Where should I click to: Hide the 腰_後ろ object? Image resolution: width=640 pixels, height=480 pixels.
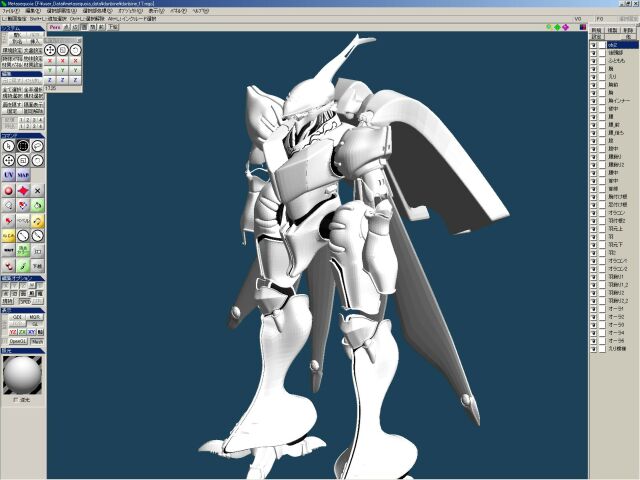click(594, 133)
